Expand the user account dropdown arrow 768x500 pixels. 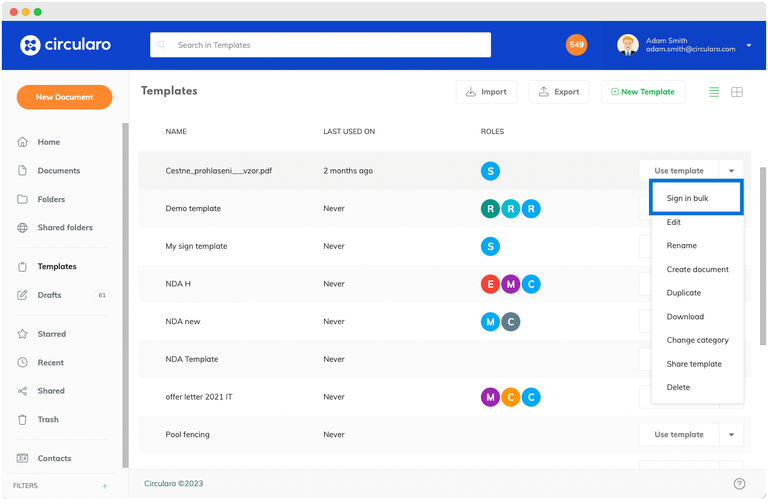click(748, 47)
